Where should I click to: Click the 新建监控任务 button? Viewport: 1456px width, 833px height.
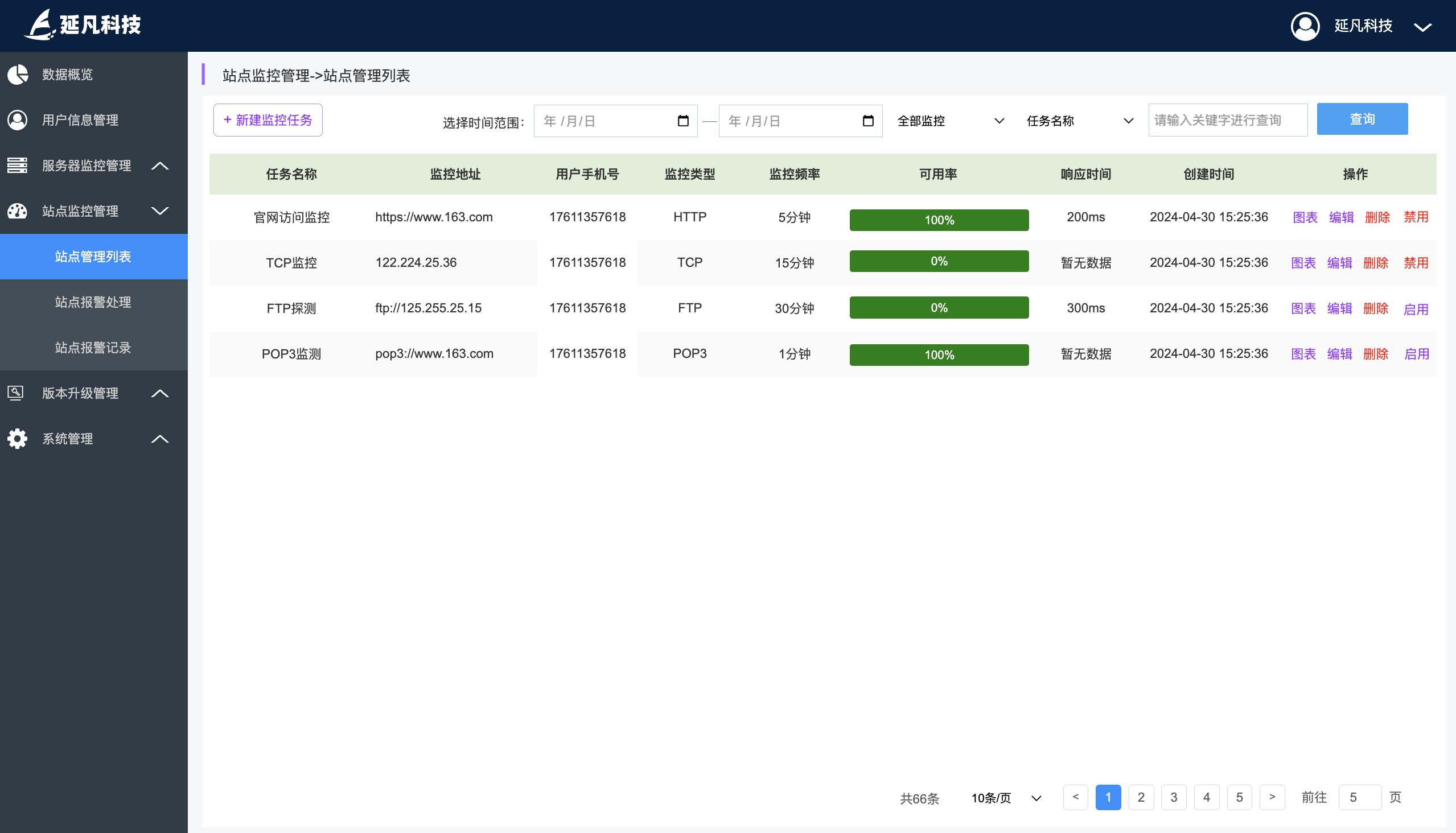click(x=268, y=120)
